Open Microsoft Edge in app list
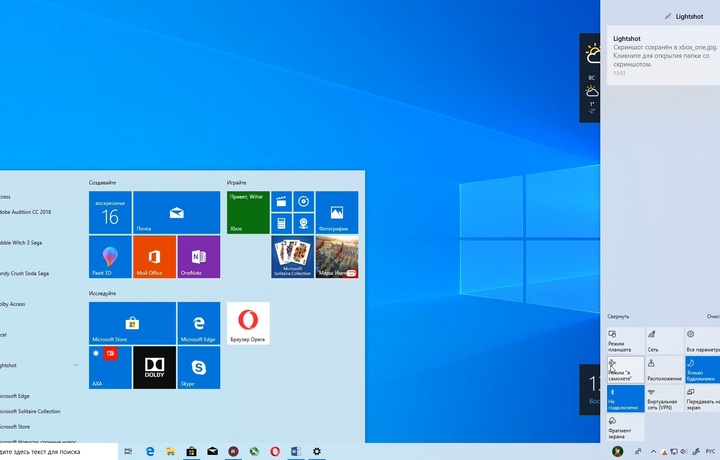This screenshot has width=720, height=460. tap(15, 396)
